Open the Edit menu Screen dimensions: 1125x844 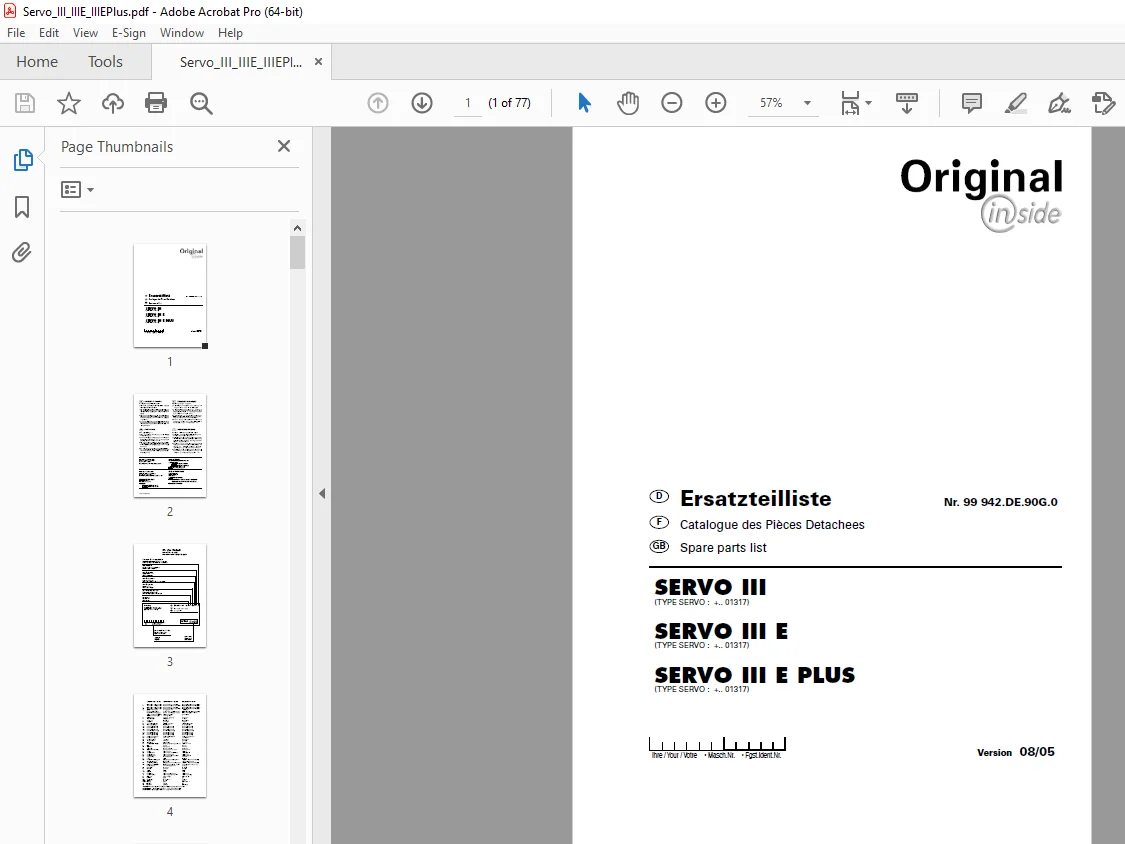click(49, 33)
